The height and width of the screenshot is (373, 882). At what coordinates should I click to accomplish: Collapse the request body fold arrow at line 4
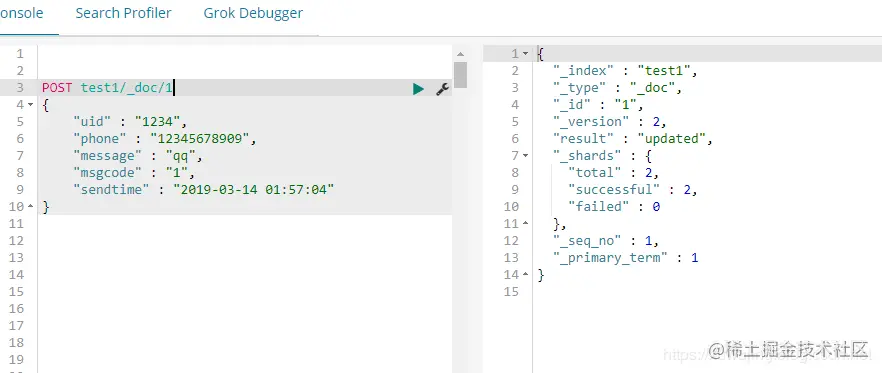tap(30, 105)
